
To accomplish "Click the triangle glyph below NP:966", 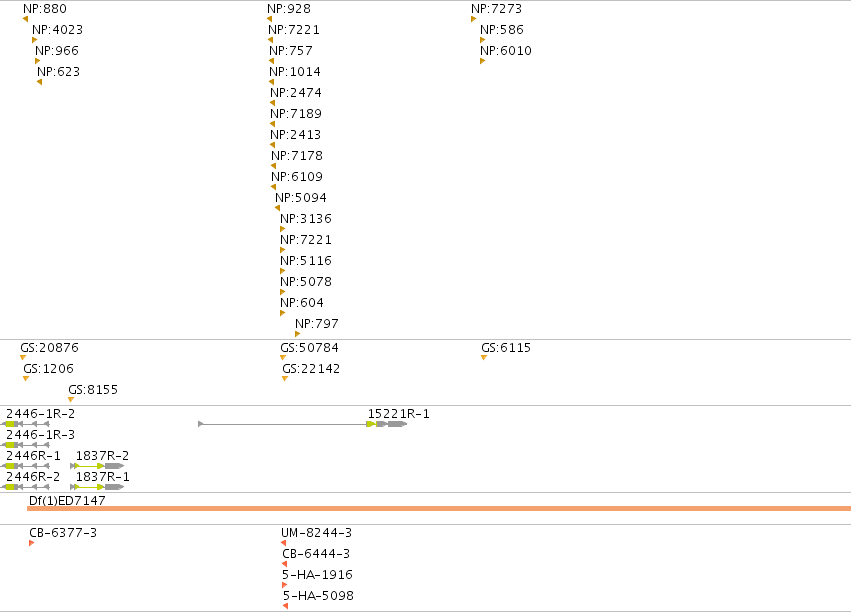I will tap(37, 61).
